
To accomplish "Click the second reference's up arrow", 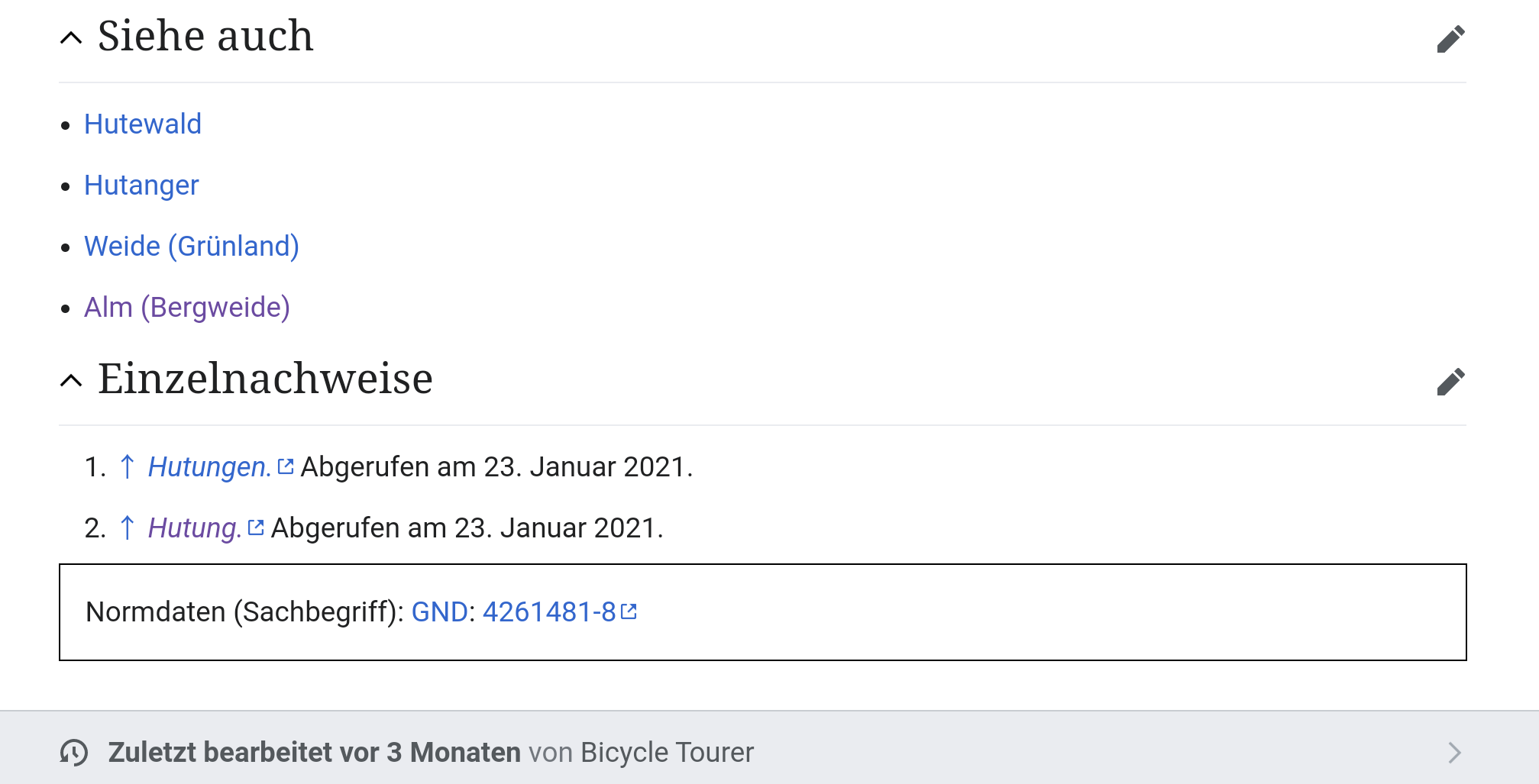I will (x=128, y=528).
